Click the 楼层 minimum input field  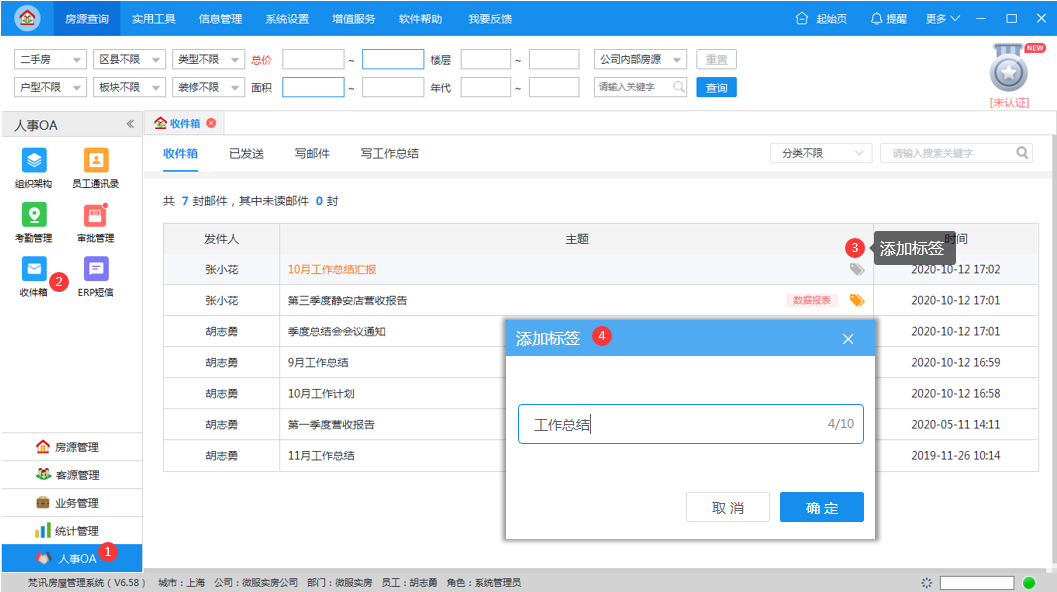pos(486,59)
